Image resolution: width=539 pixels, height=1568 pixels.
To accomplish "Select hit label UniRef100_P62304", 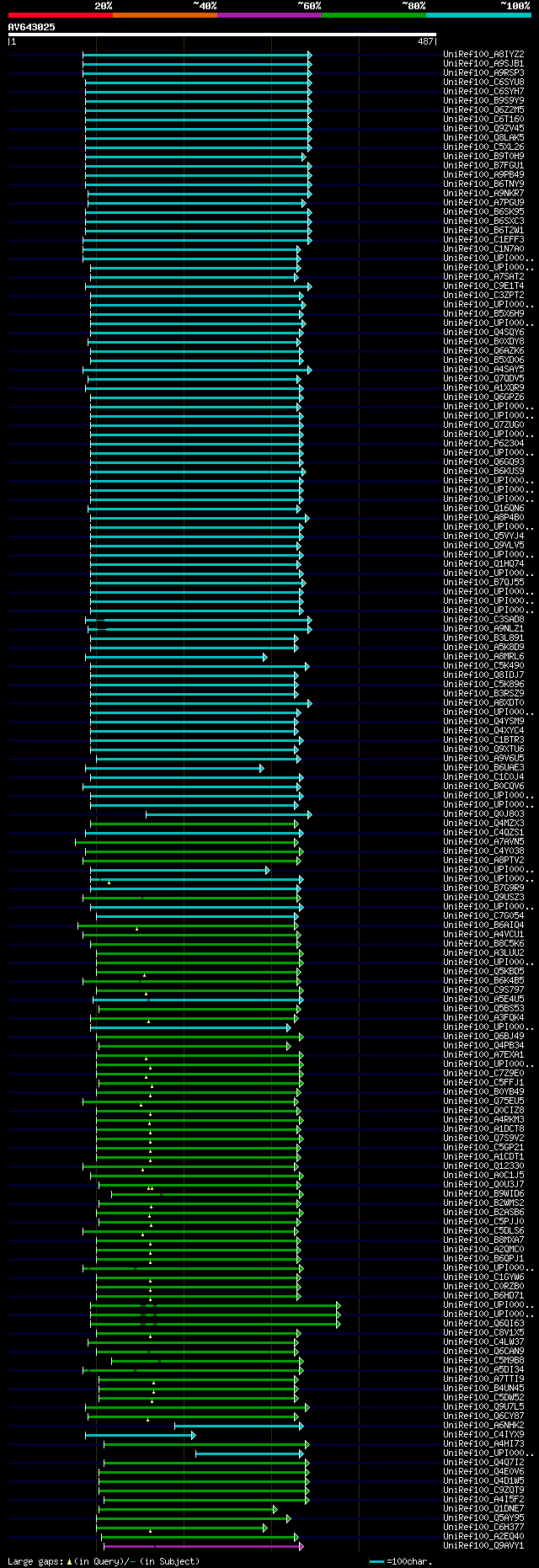I will [483, 443].
